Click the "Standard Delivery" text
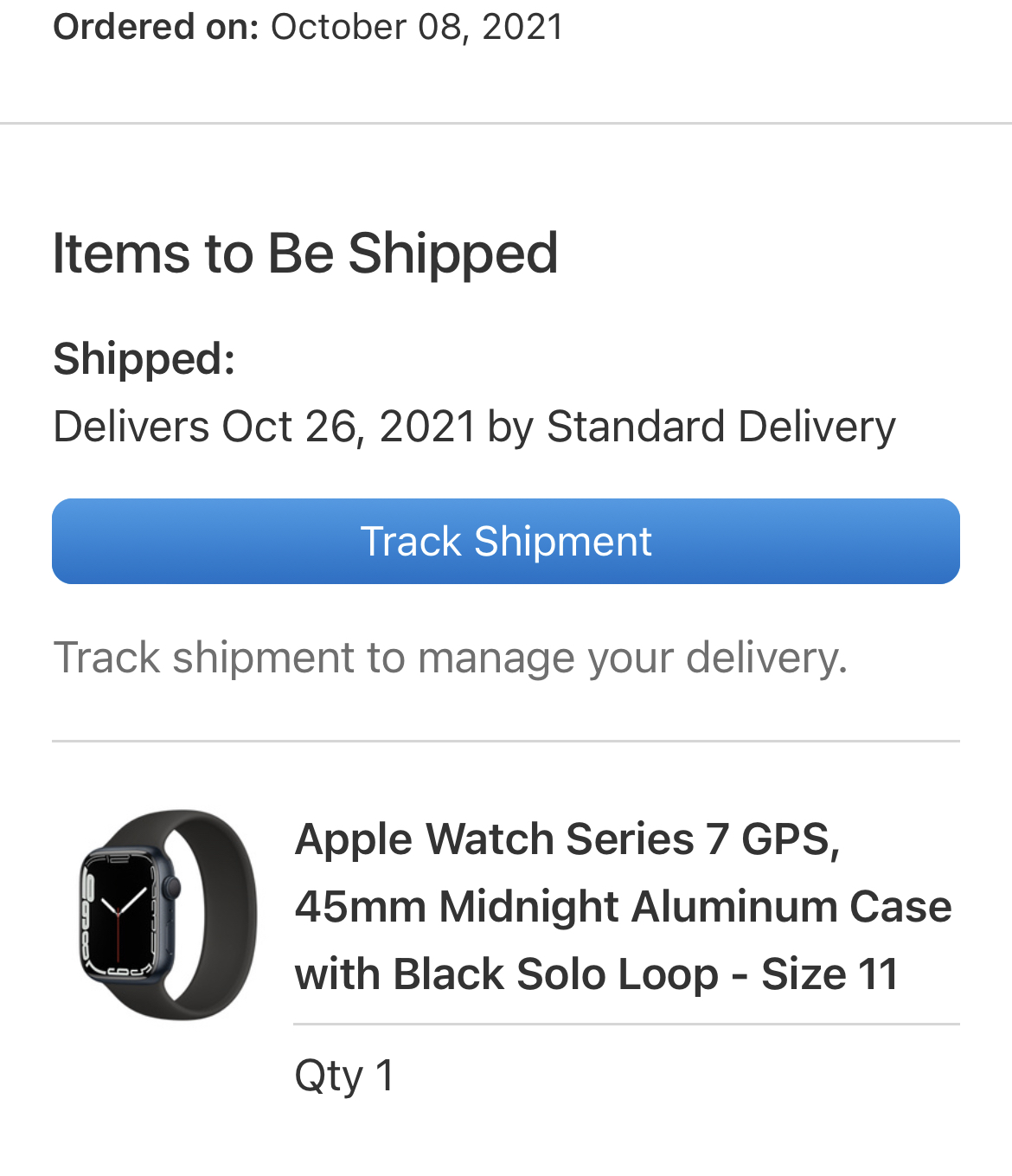The width and height of the screenshot is (1012, 1176). [x=721, y=427]
